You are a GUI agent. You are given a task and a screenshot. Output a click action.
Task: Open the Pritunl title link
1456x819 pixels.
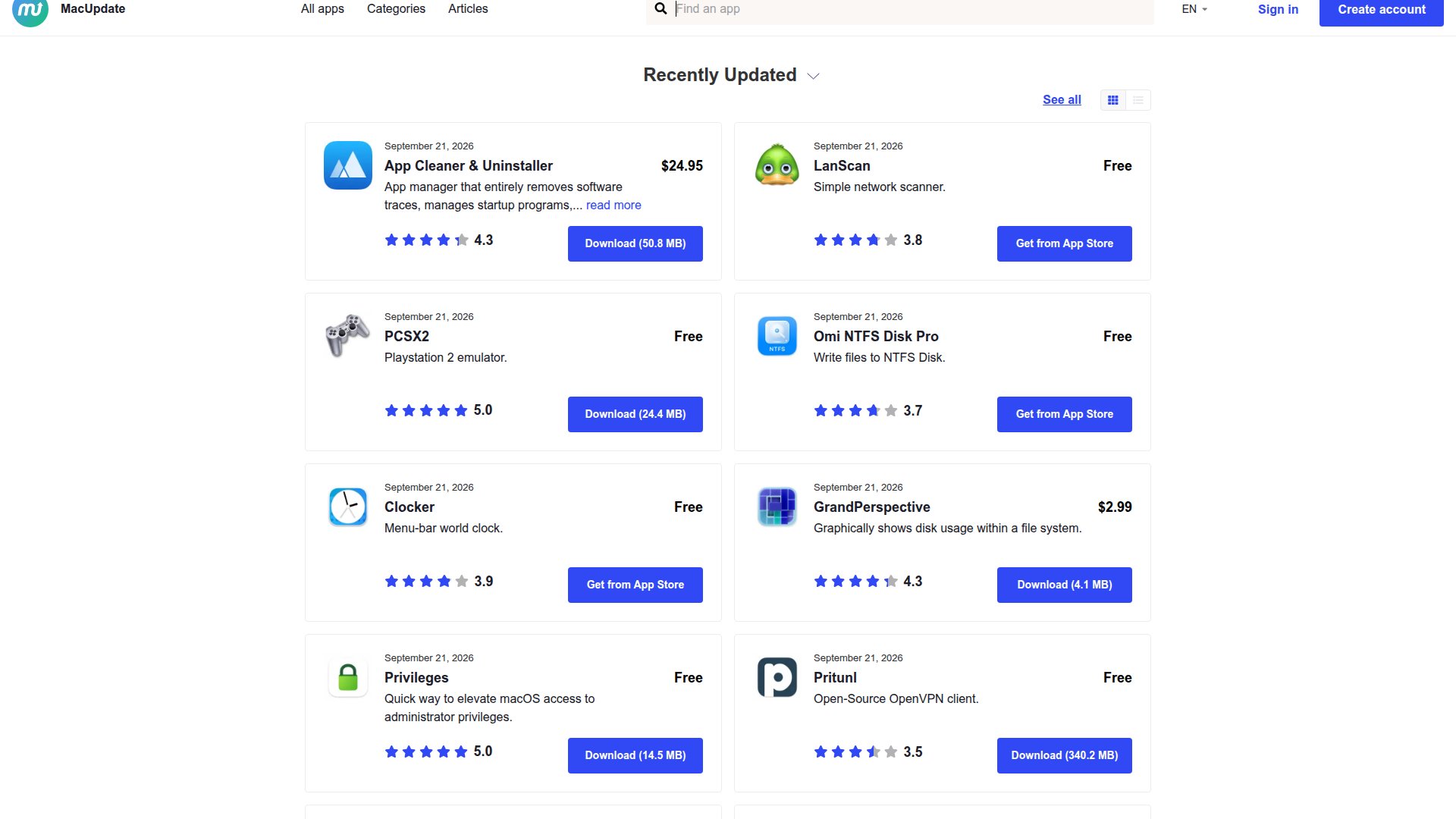[x=835, y=677]
